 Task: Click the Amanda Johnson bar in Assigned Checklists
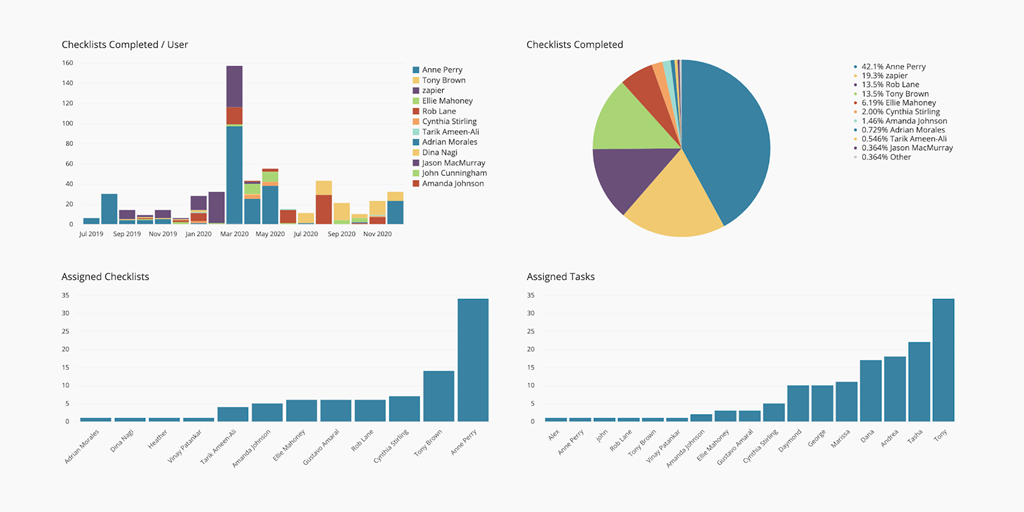267,412
